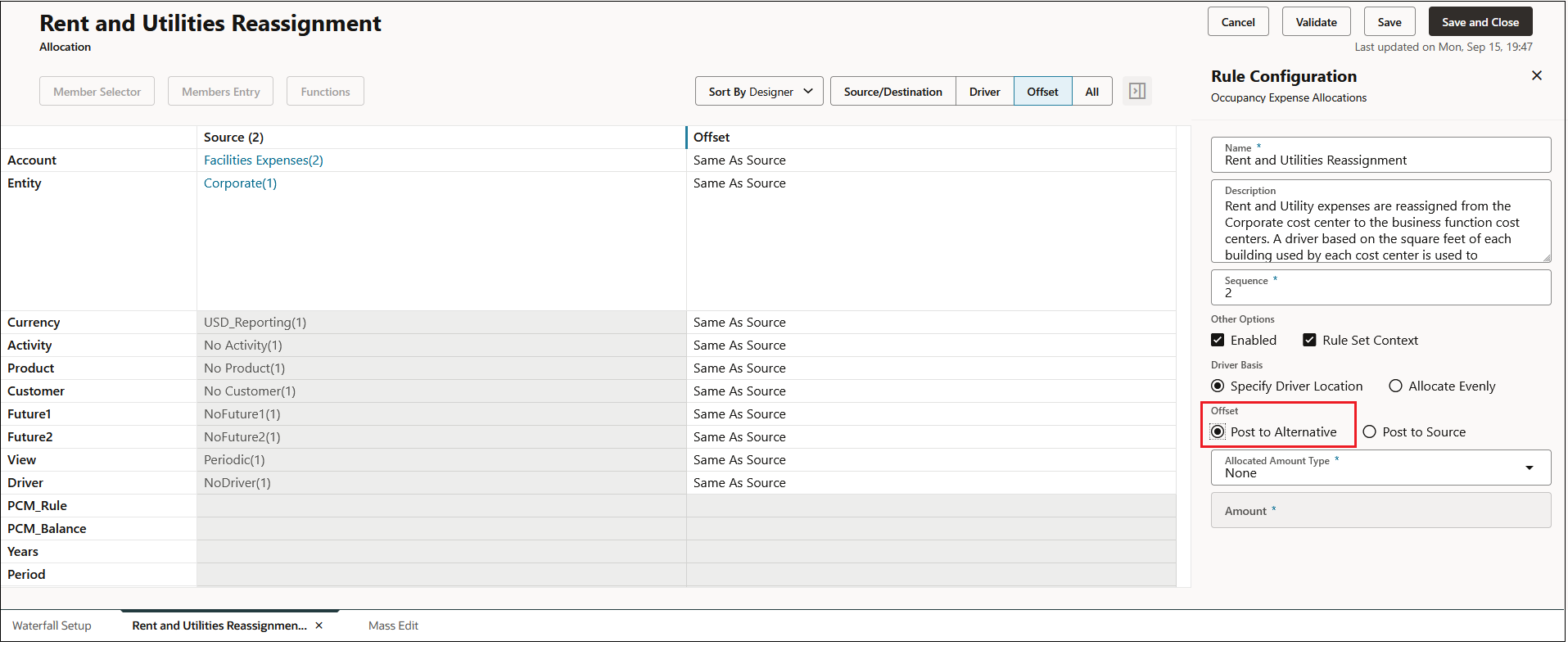Click the Save and Close button
Image resolution: width=1568 pixels, height=646 pixels.
tap(1480, 22)
